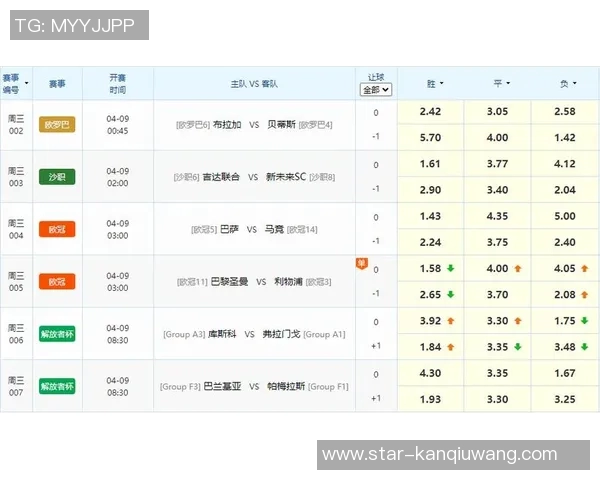Open away team 弗拉门戈 link
The height and width of the screenshot is (480, 600).
pos(281,334)
